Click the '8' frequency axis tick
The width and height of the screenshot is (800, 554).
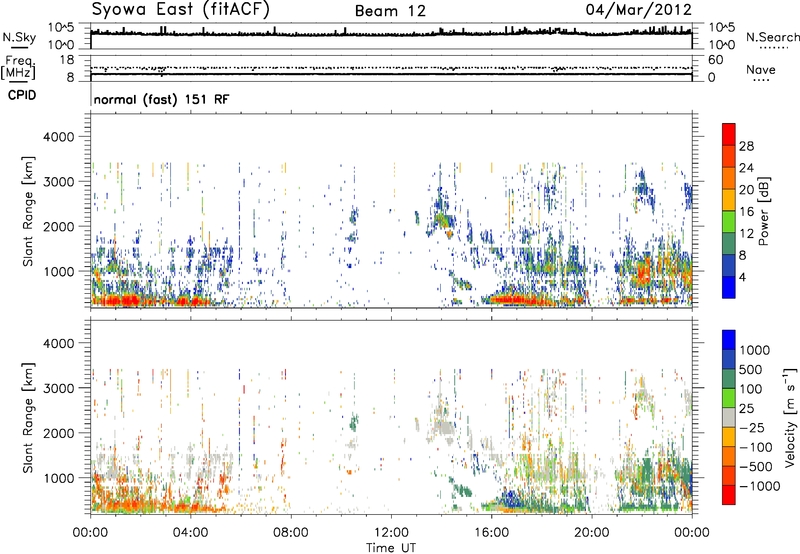(70, 77)
